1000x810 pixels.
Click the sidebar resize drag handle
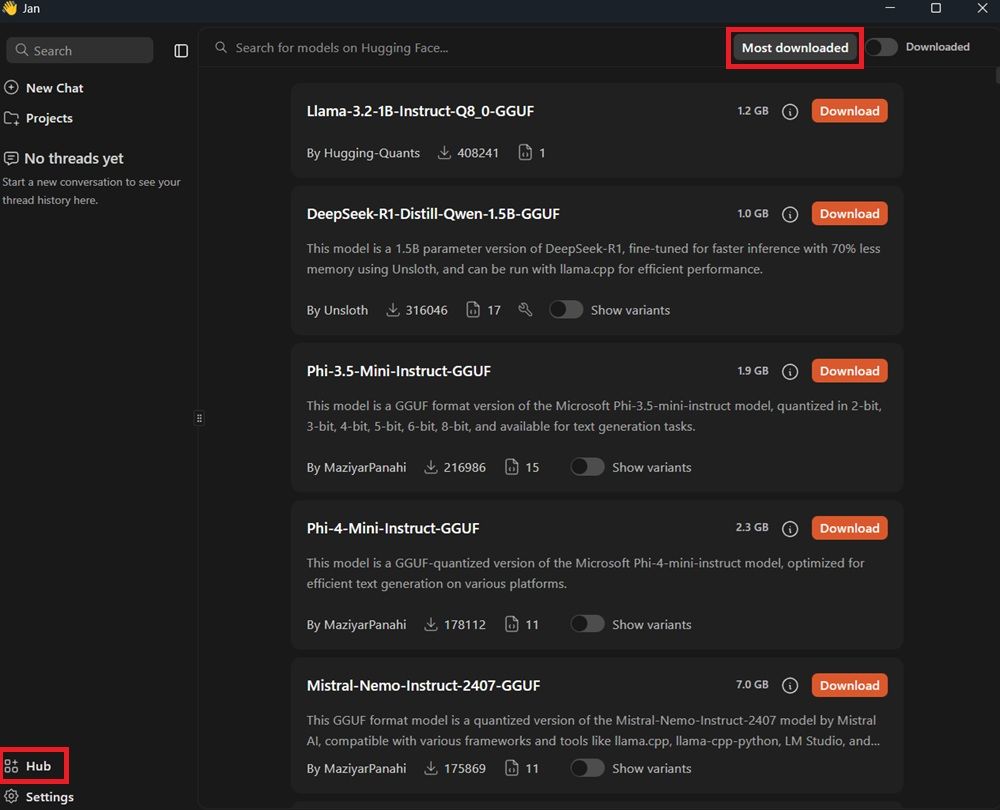(x=199, y=418)
